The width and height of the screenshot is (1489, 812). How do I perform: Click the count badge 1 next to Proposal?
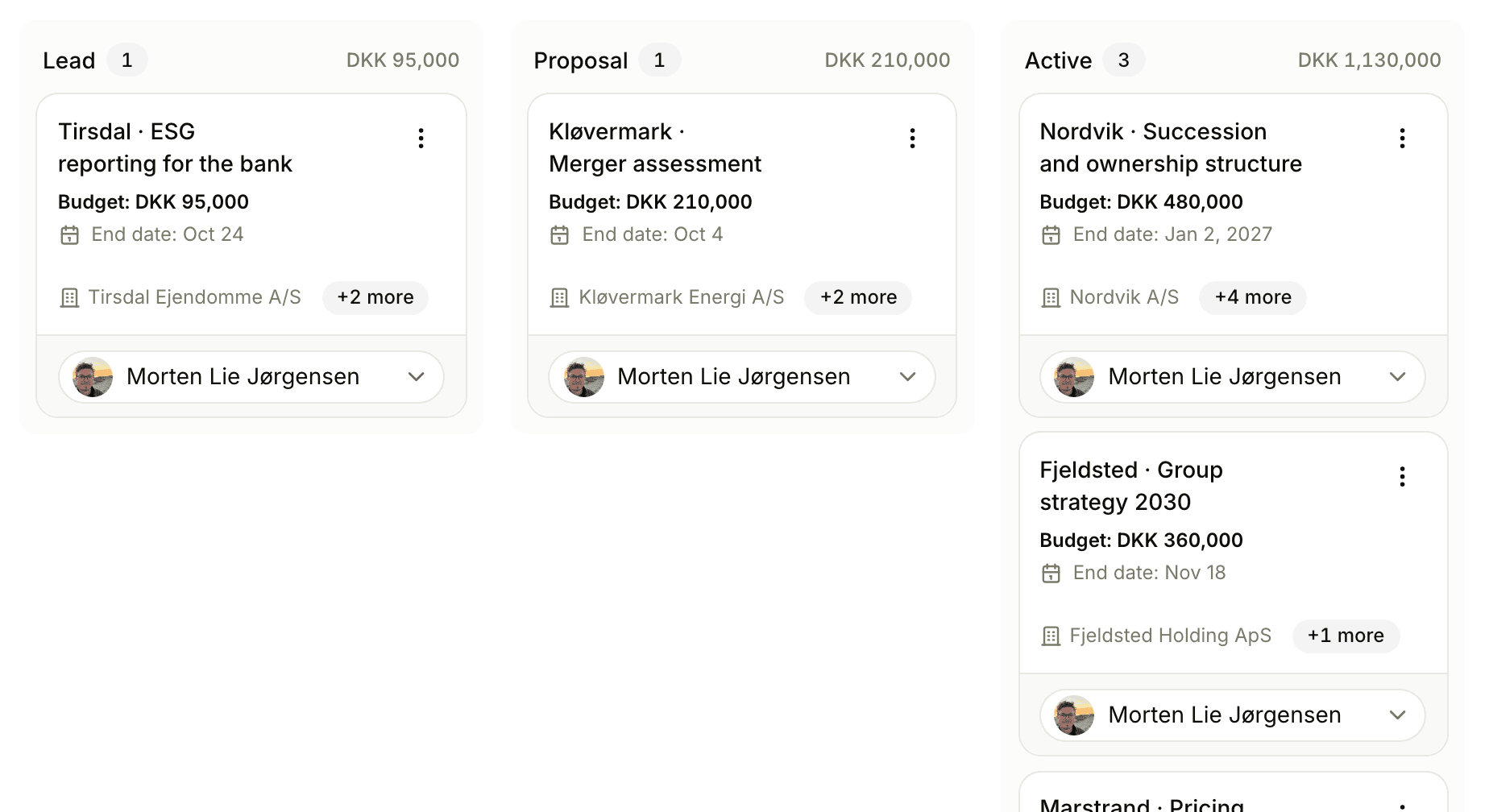click(x=659, y=60)
